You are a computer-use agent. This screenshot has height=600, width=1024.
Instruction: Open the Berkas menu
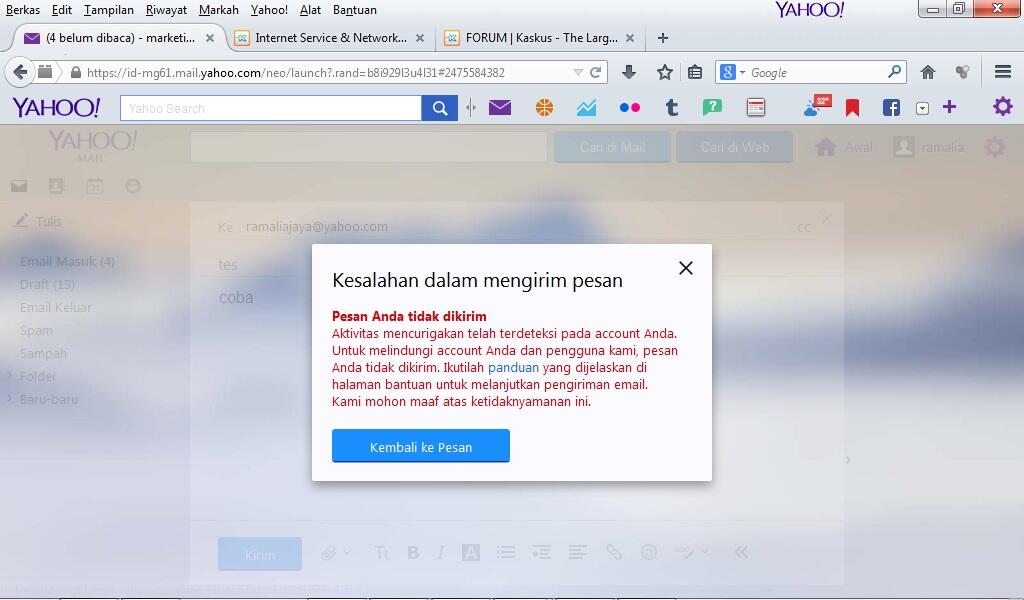tap(23, 10)
